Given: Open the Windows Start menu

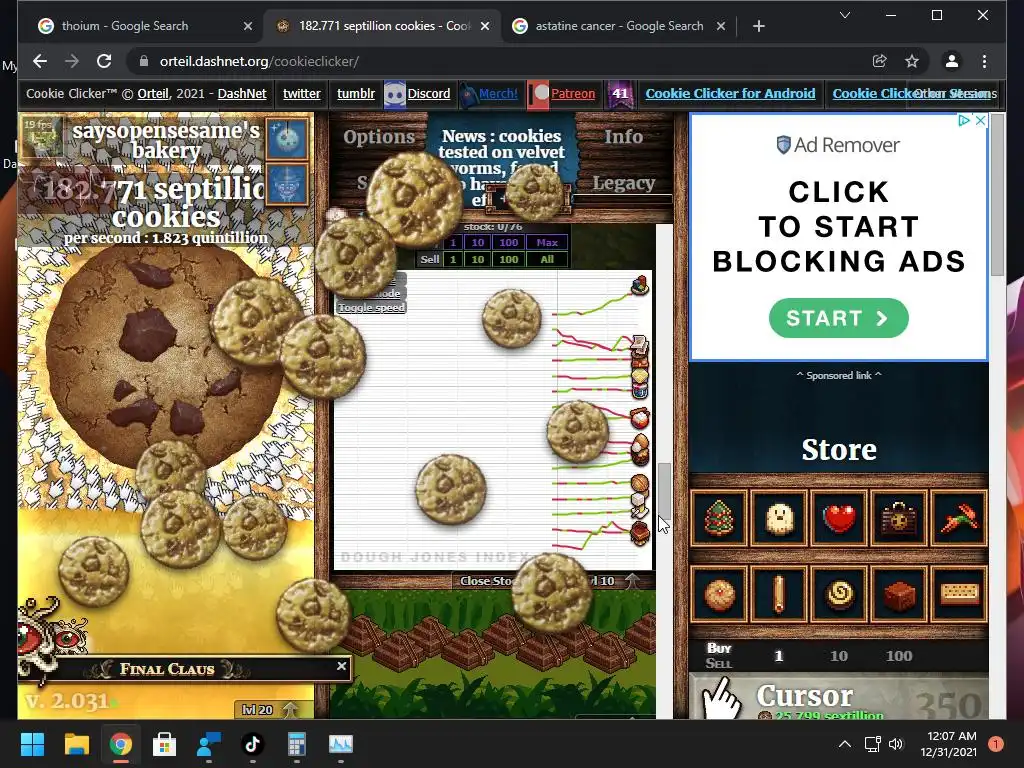Looking at the screenshot, I should coord(32,744).
